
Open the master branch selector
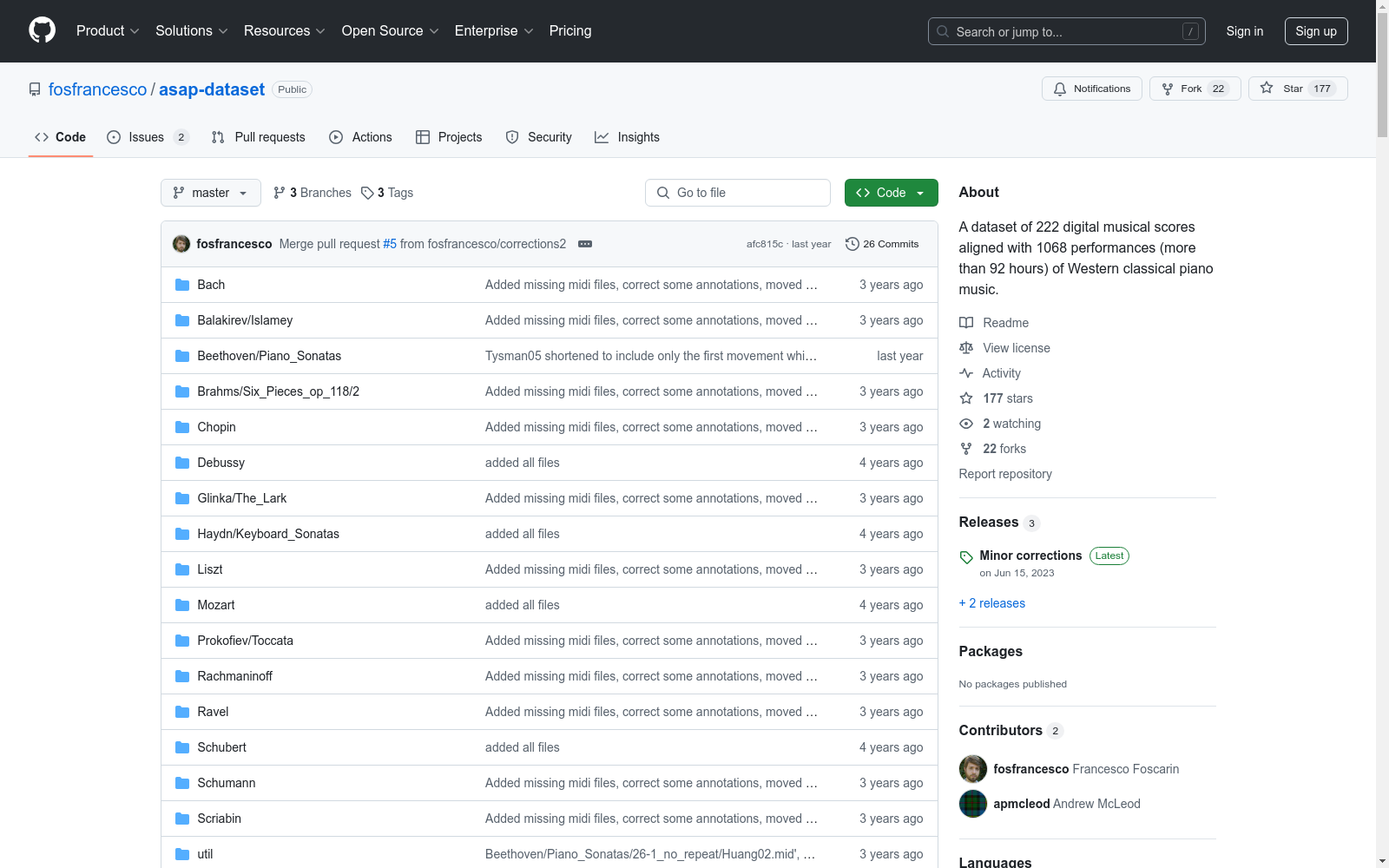pyautogui.click(x=211, y=193)
